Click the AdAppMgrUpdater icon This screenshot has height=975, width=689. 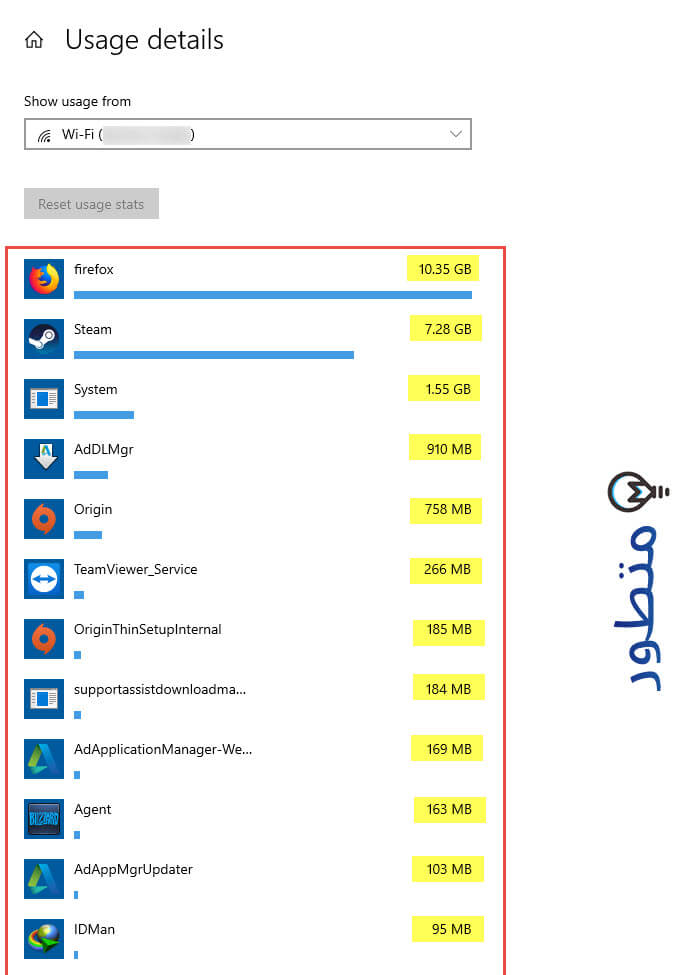point(44,879)
